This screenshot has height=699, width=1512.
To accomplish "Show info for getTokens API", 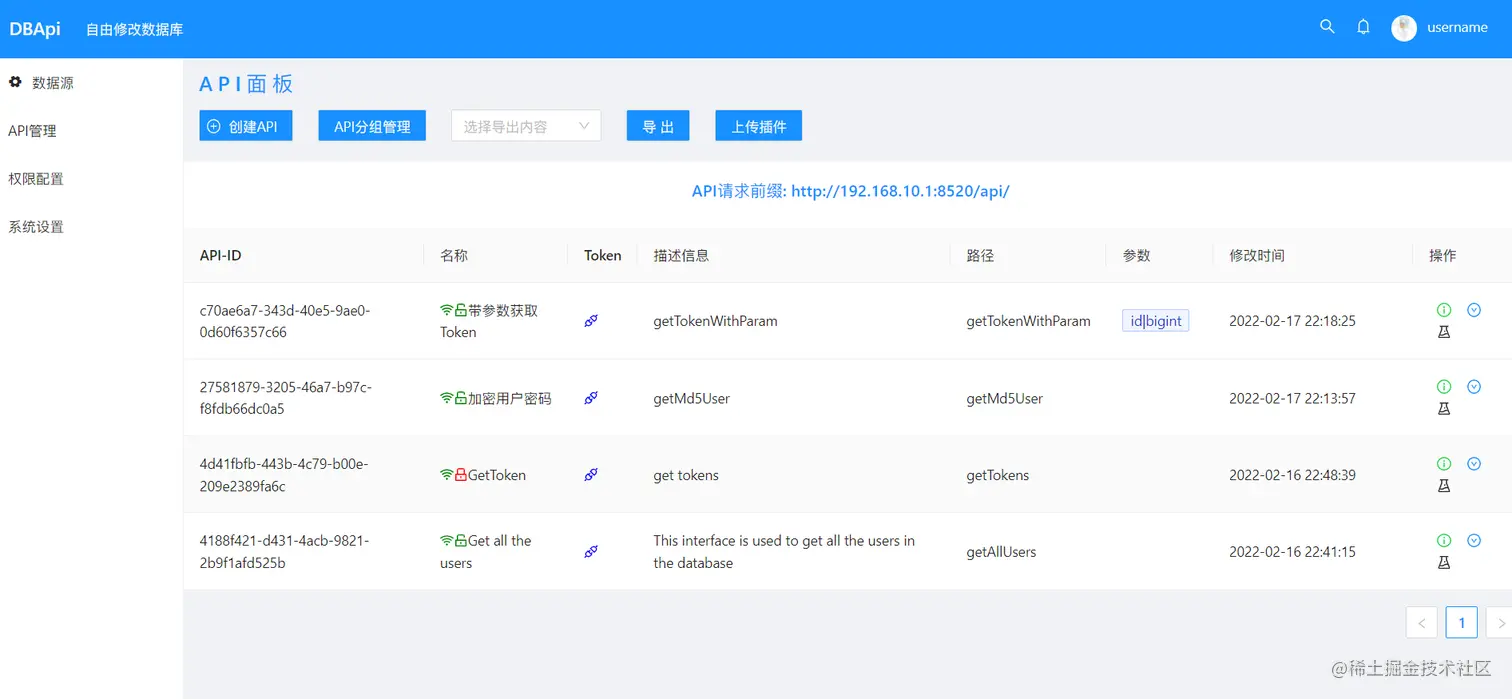I will click(1443, 464).
